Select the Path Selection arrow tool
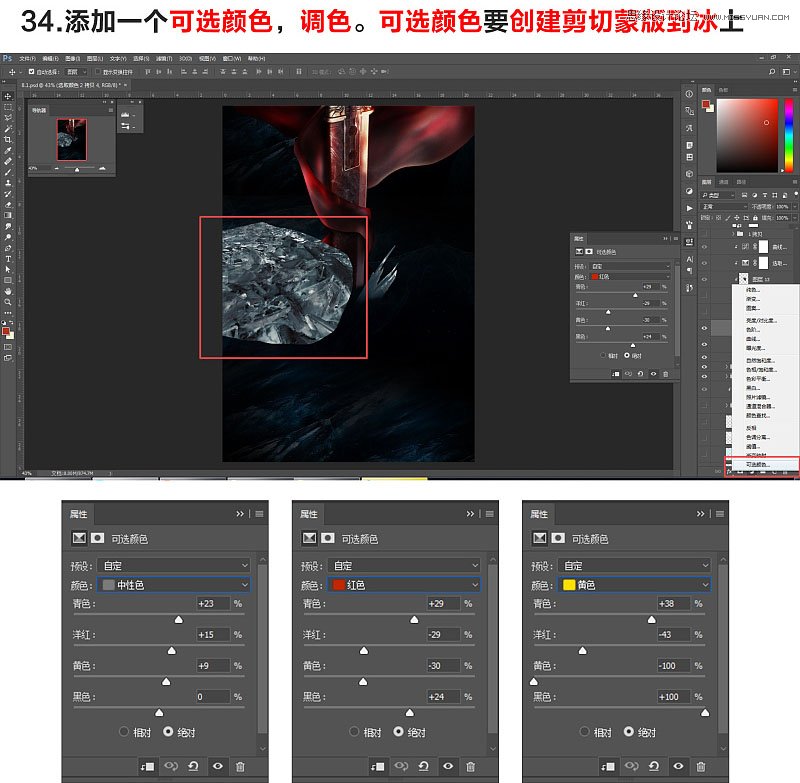 click(8, 269)
